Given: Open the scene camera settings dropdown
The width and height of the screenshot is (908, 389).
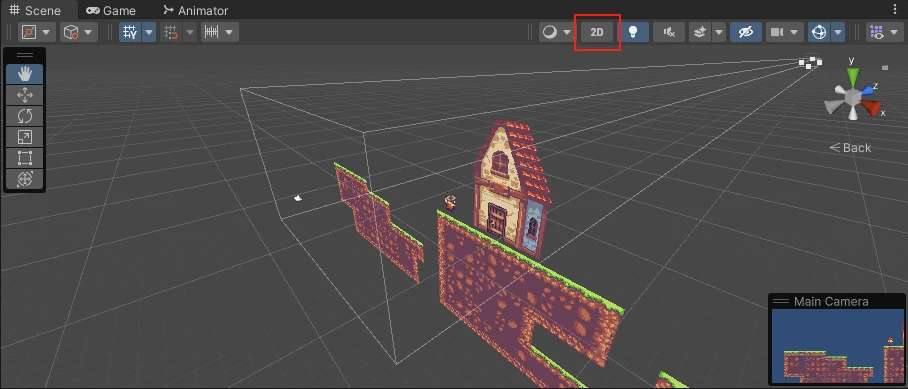Looking at the screenshot, I should tap(785, 32).
